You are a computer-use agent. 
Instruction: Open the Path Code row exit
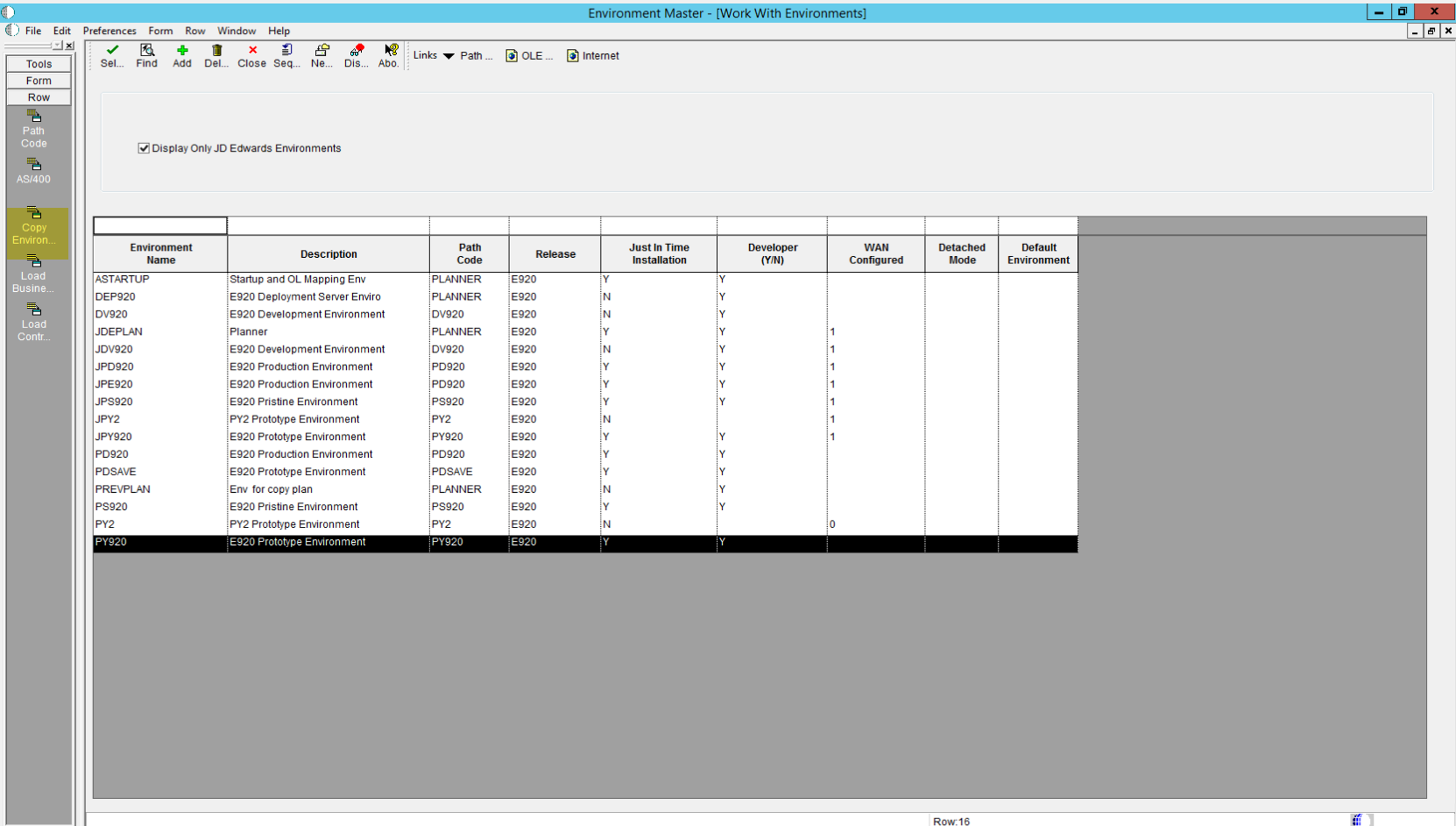33,129
